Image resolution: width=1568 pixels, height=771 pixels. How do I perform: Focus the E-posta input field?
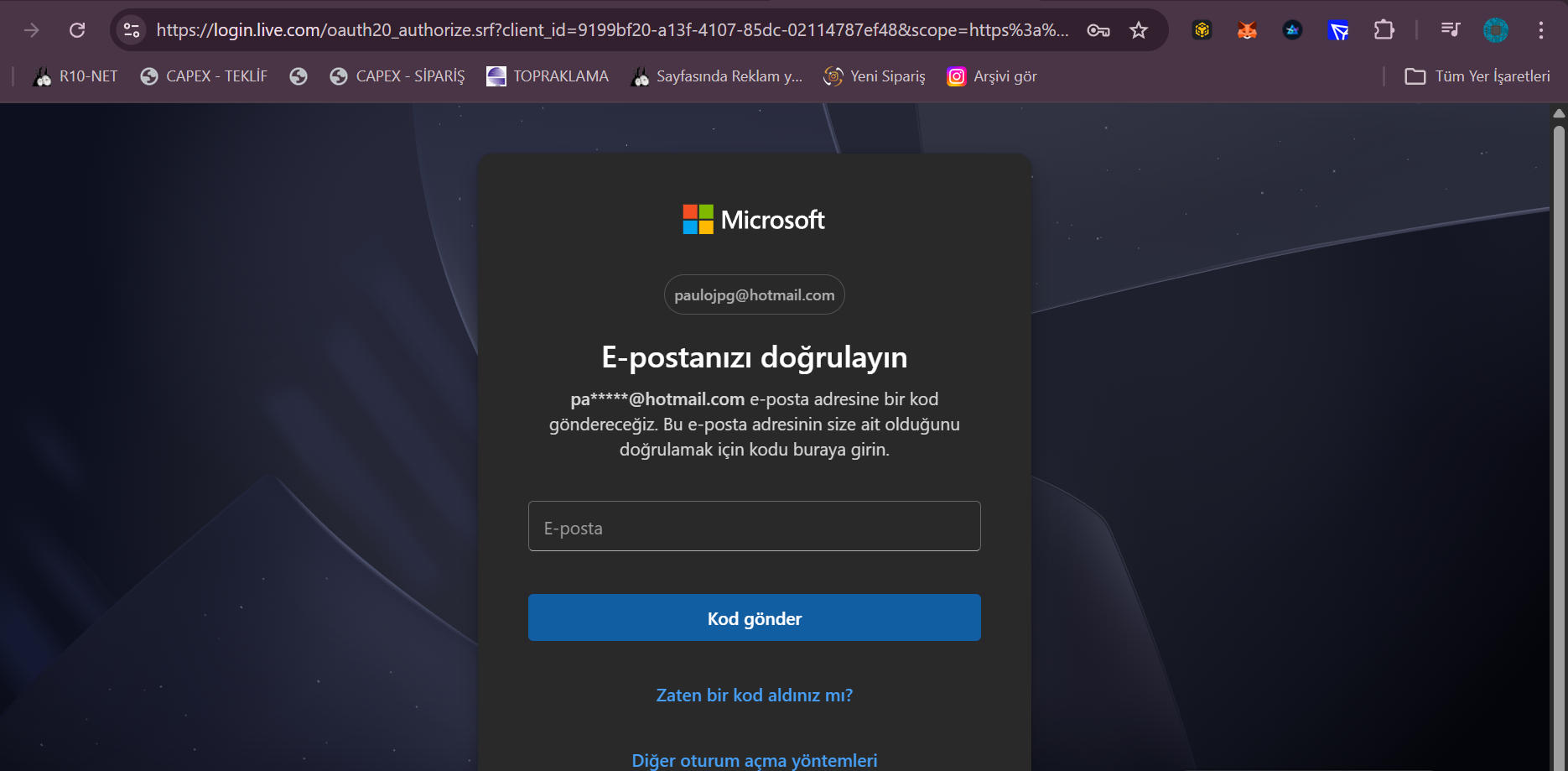755,526
